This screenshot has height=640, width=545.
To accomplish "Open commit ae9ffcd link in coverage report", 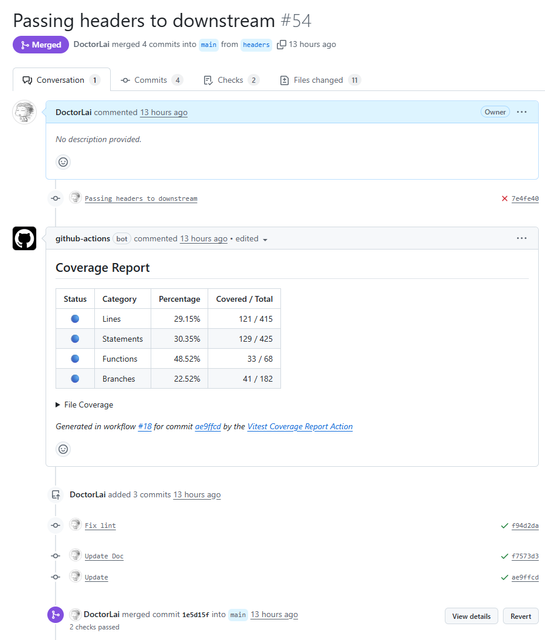I will [208, 427].
